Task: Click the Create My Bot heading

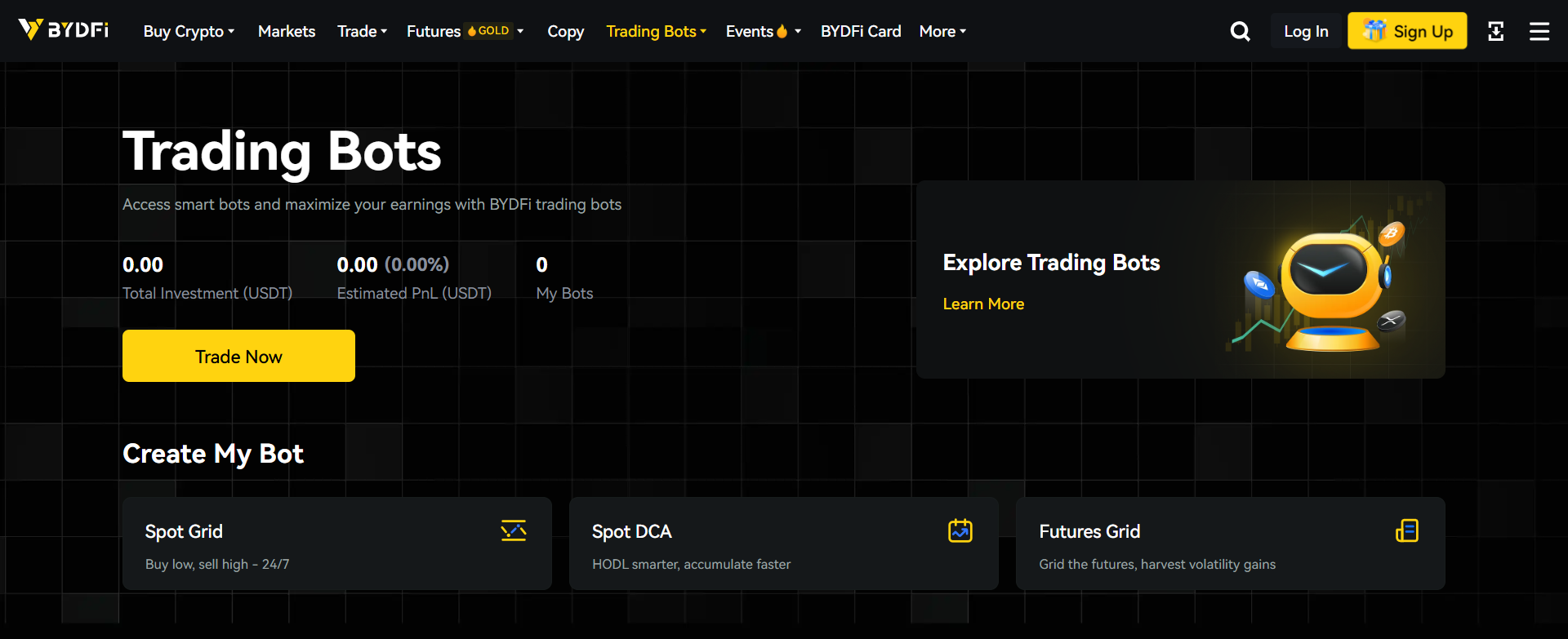Action: click(x=213, y=454)
